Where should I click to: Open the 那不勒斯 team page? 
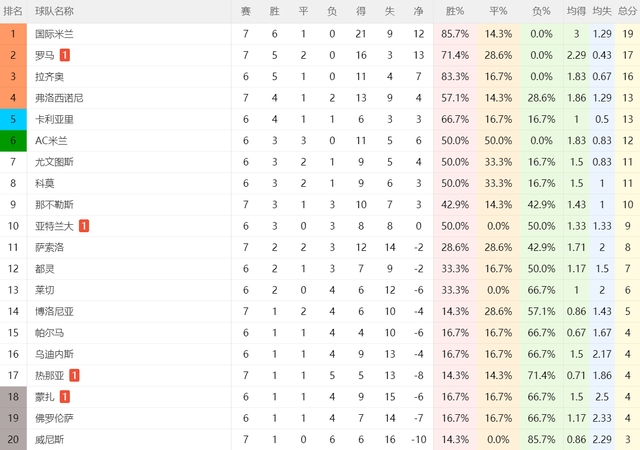[x=54, y=205]
